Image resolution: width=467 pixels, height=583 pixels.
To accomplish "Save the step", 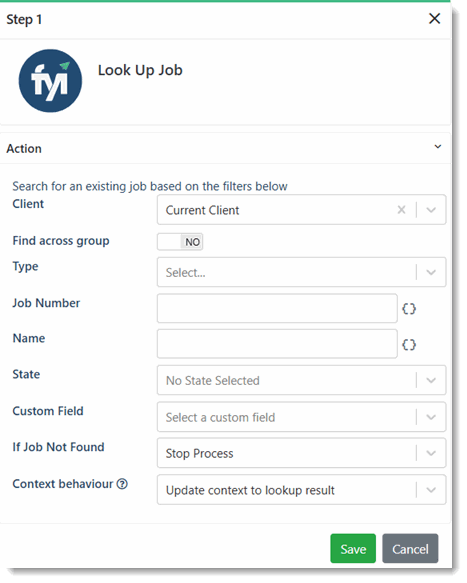I will [x=353, y=548].
